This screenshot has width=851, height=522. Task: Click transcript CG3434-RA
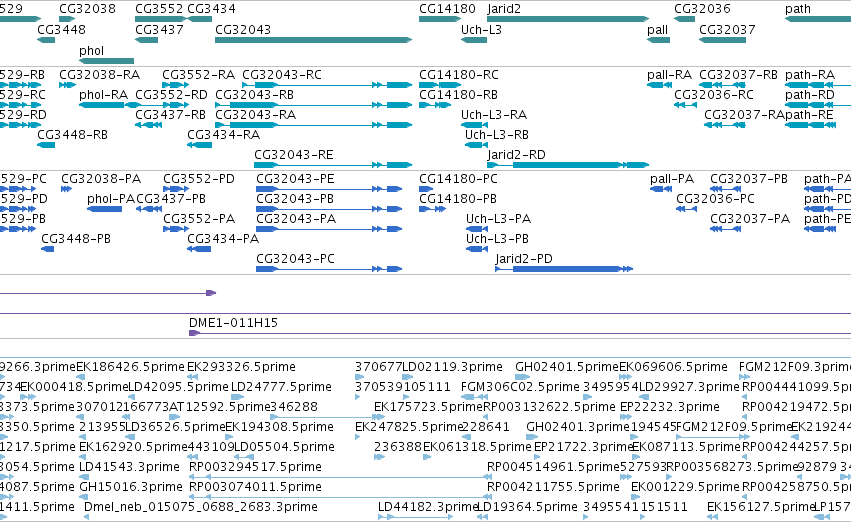pyautogui.click(x=224, y=135)
